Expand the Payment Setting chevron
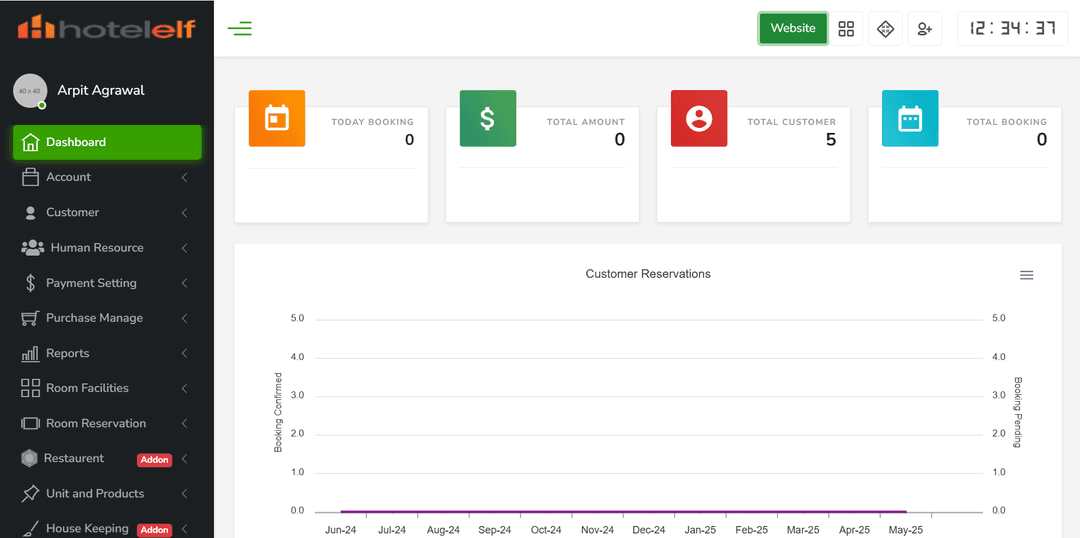 pyautogui.click(x=185, y=283)
